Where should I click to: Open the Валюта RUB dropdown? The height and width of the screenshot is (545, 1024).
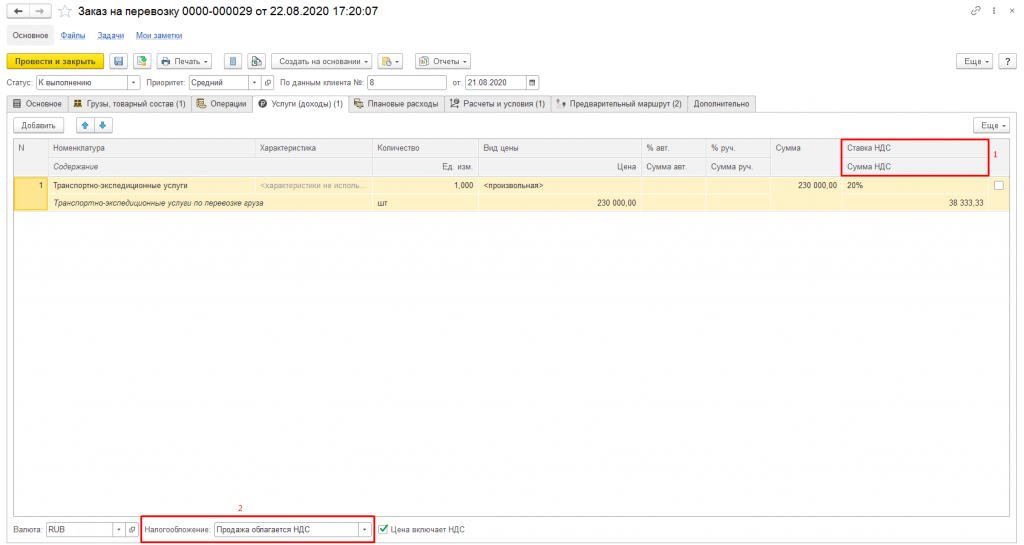coord(119,529)
